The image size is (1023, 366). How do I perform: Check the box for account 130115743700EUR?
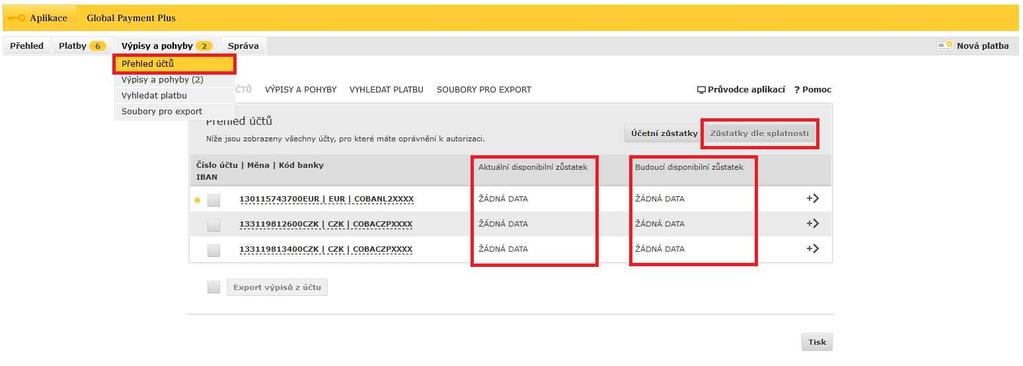coord(213,200)
